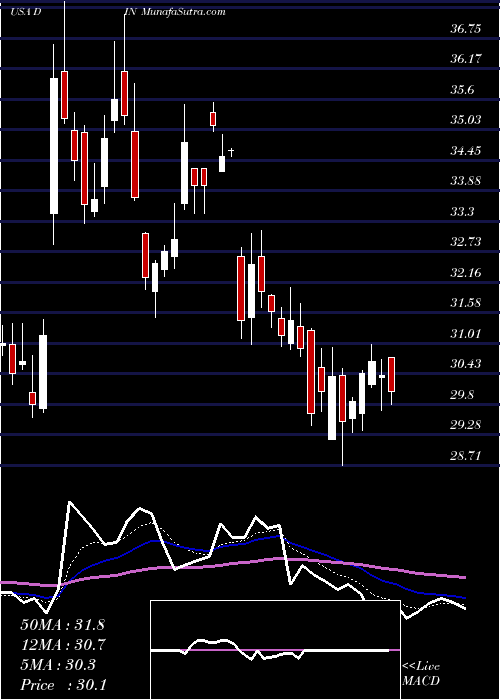Click the 34.45 price axis label

(466, 150)
